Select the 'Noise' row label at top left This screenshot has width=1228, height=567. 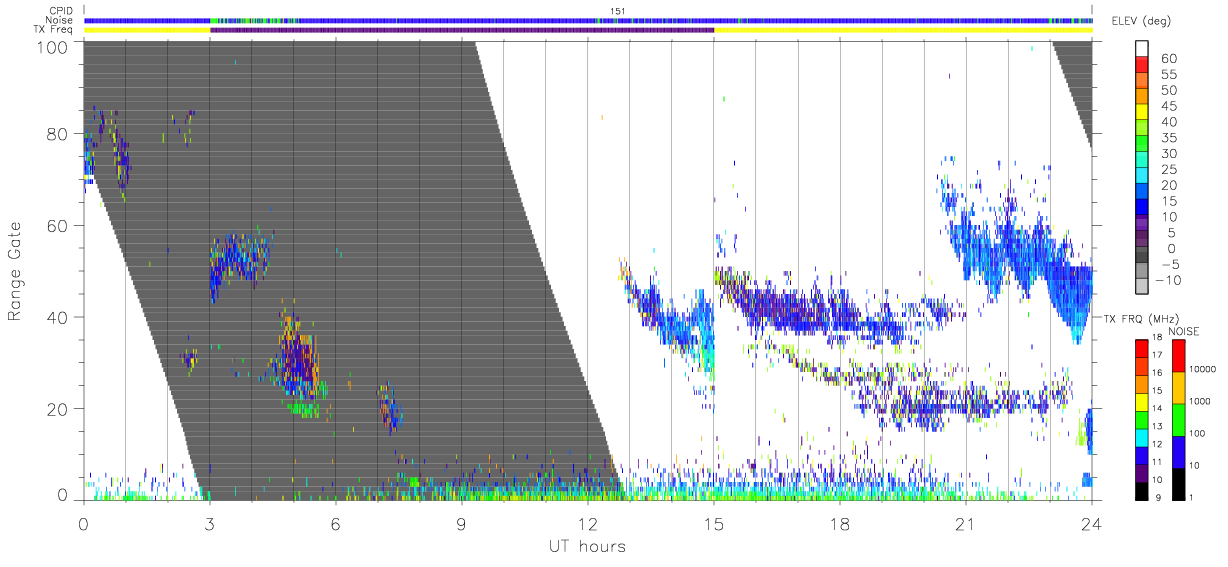pos(61,20)
